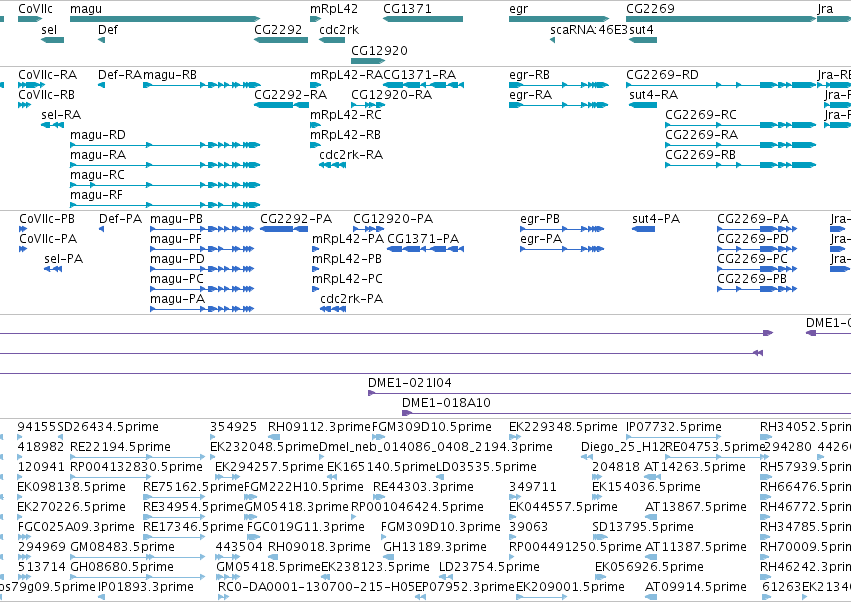
Task: Select the Def-PA protein feature
Action: [101, 229]
